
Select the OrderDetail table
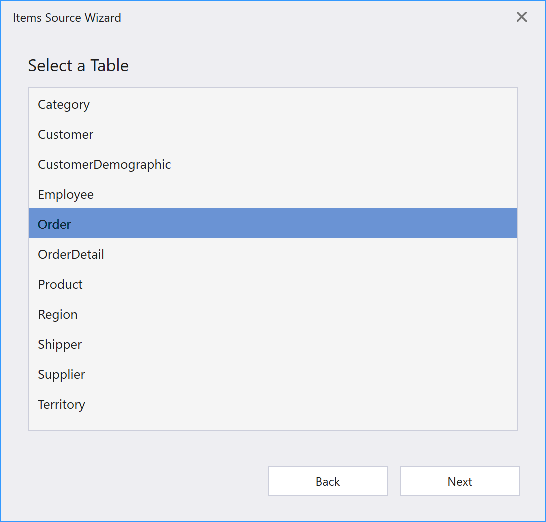(273, 254)
